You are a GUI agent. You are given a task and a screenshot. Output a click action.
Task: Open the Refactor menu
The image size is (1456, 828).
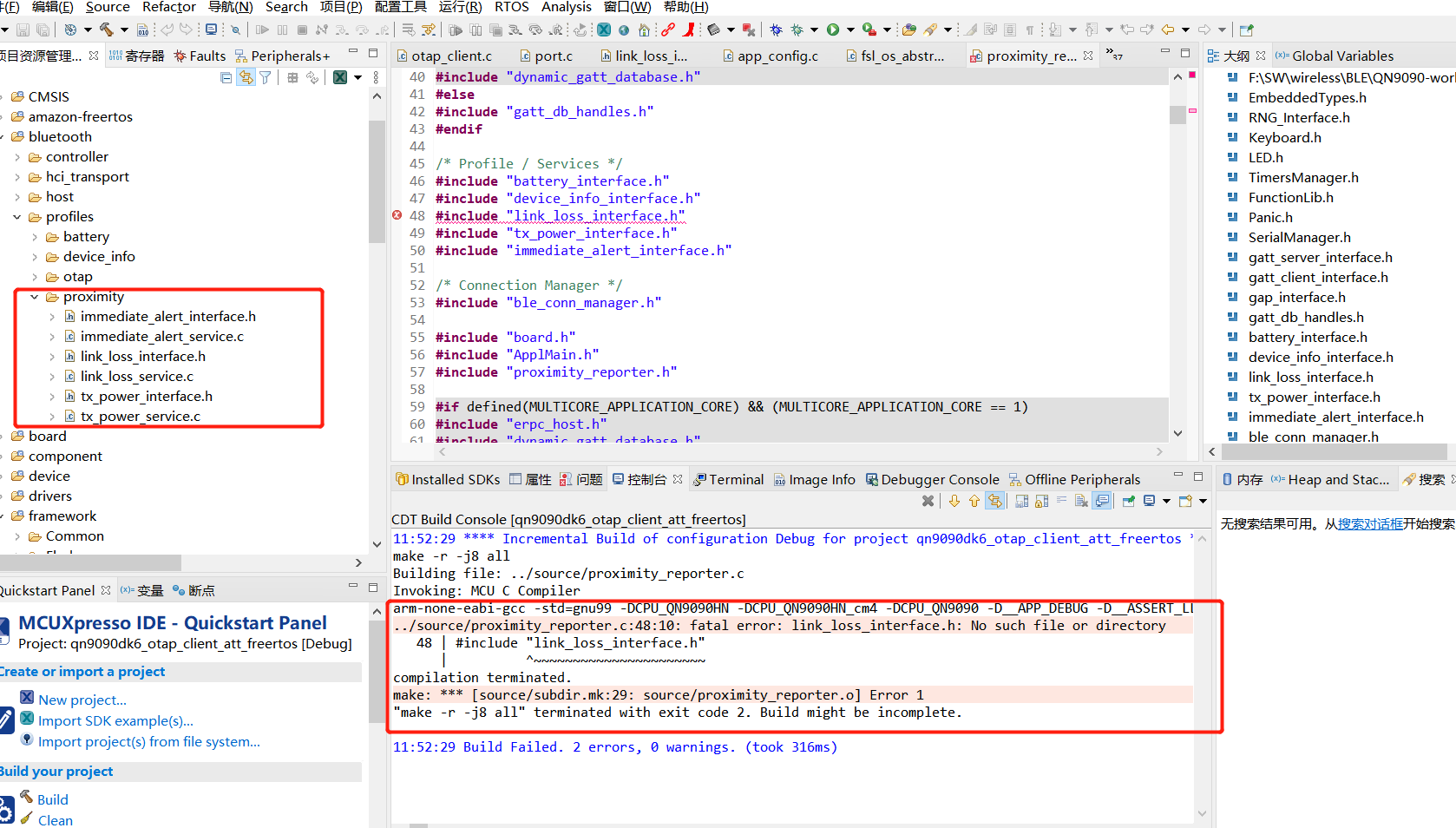[x=169, y=7]
